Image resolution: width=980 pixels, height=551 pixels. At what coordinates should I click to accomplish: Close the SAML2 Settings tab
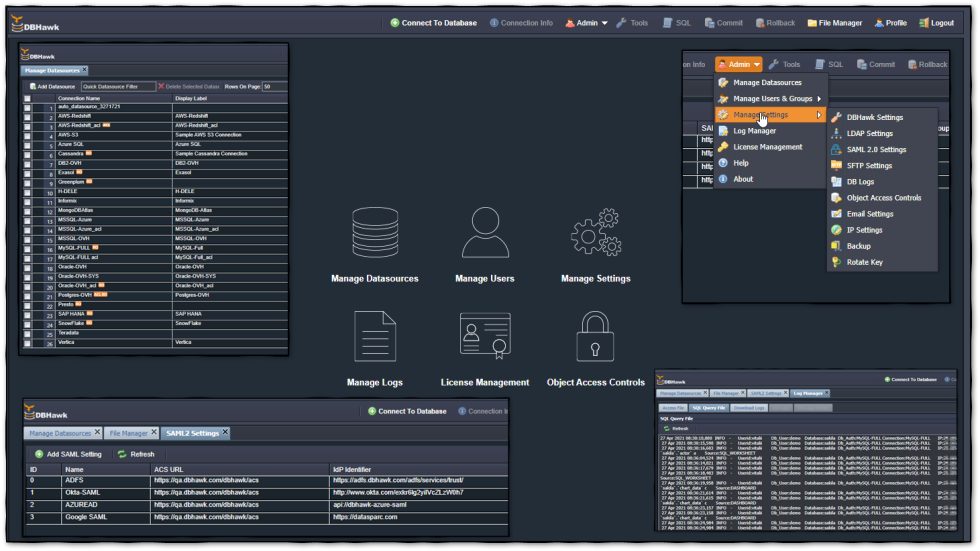pyautogui.click(x=225, y=433)
